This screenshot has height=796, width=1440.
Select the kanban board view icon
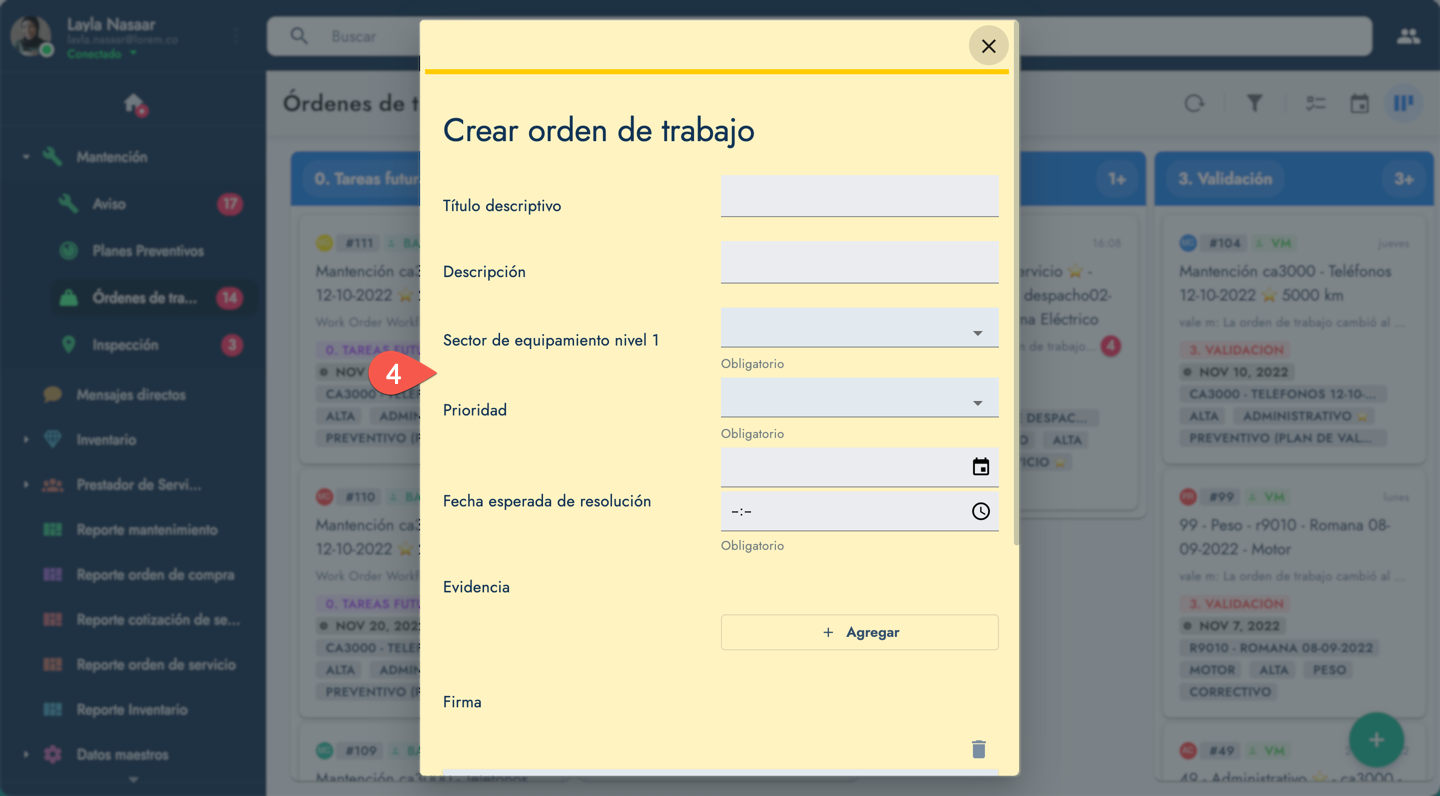pyautogui.click(x=1404, y=103)
